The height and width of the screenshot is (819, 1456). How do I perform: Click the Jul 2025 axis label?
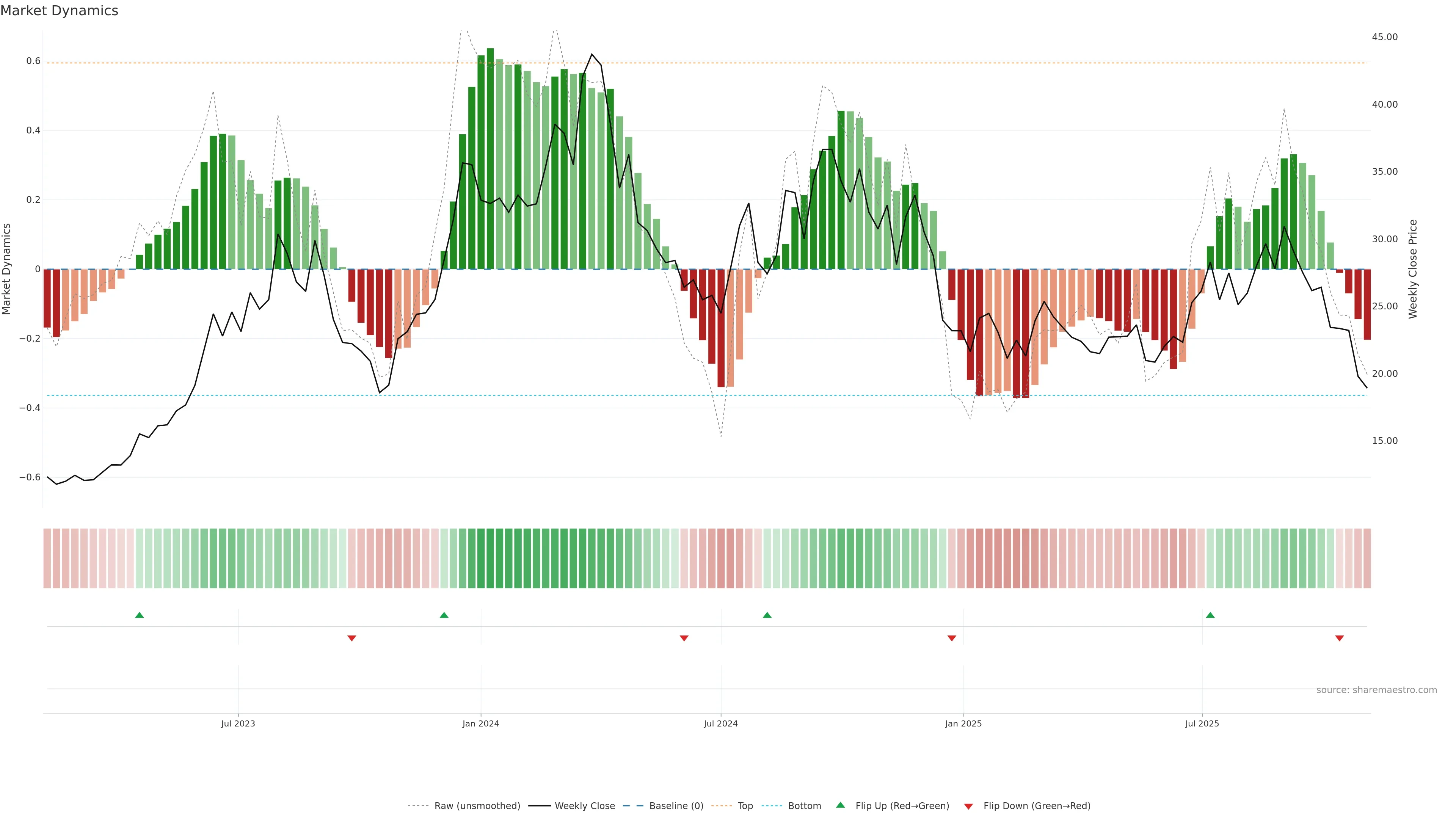(1202, 723)
